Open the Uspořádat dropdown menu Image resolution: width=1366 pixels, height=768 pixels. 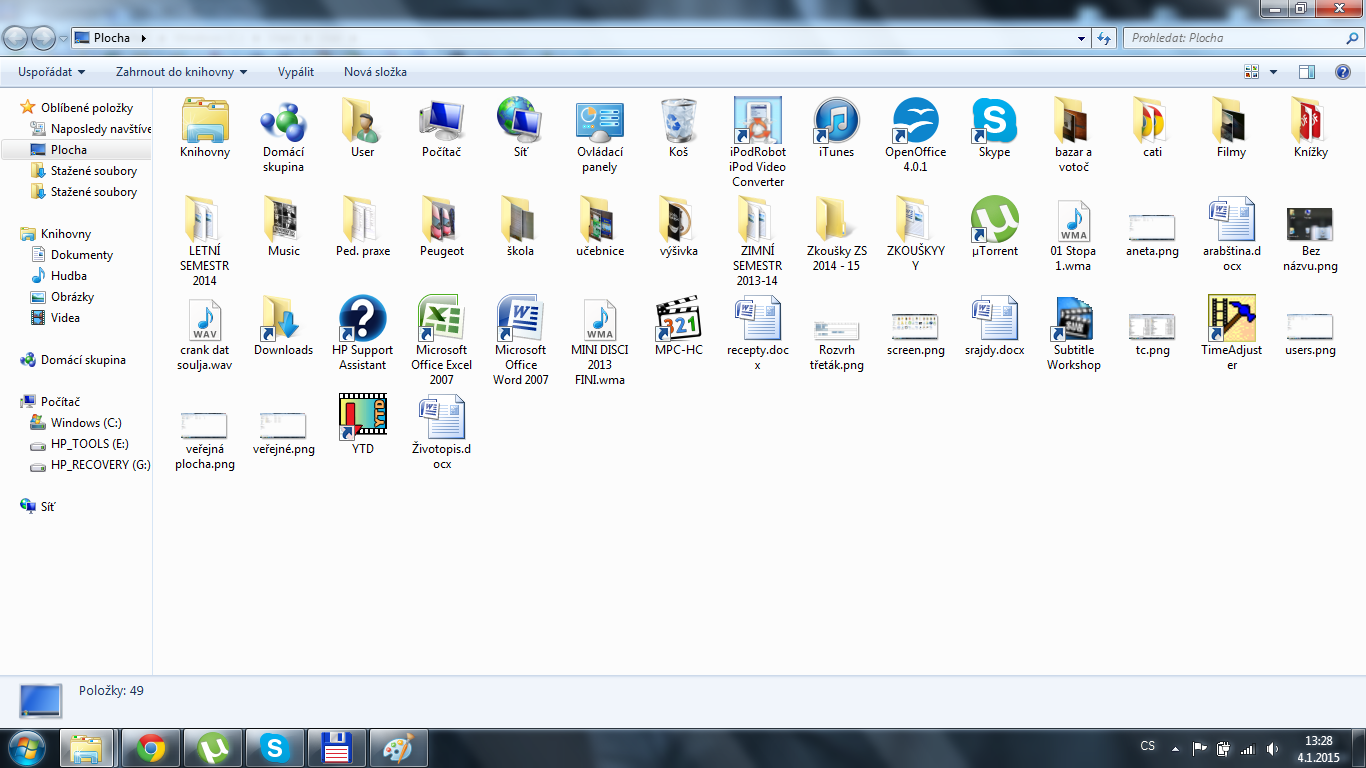tap(52, 72)
